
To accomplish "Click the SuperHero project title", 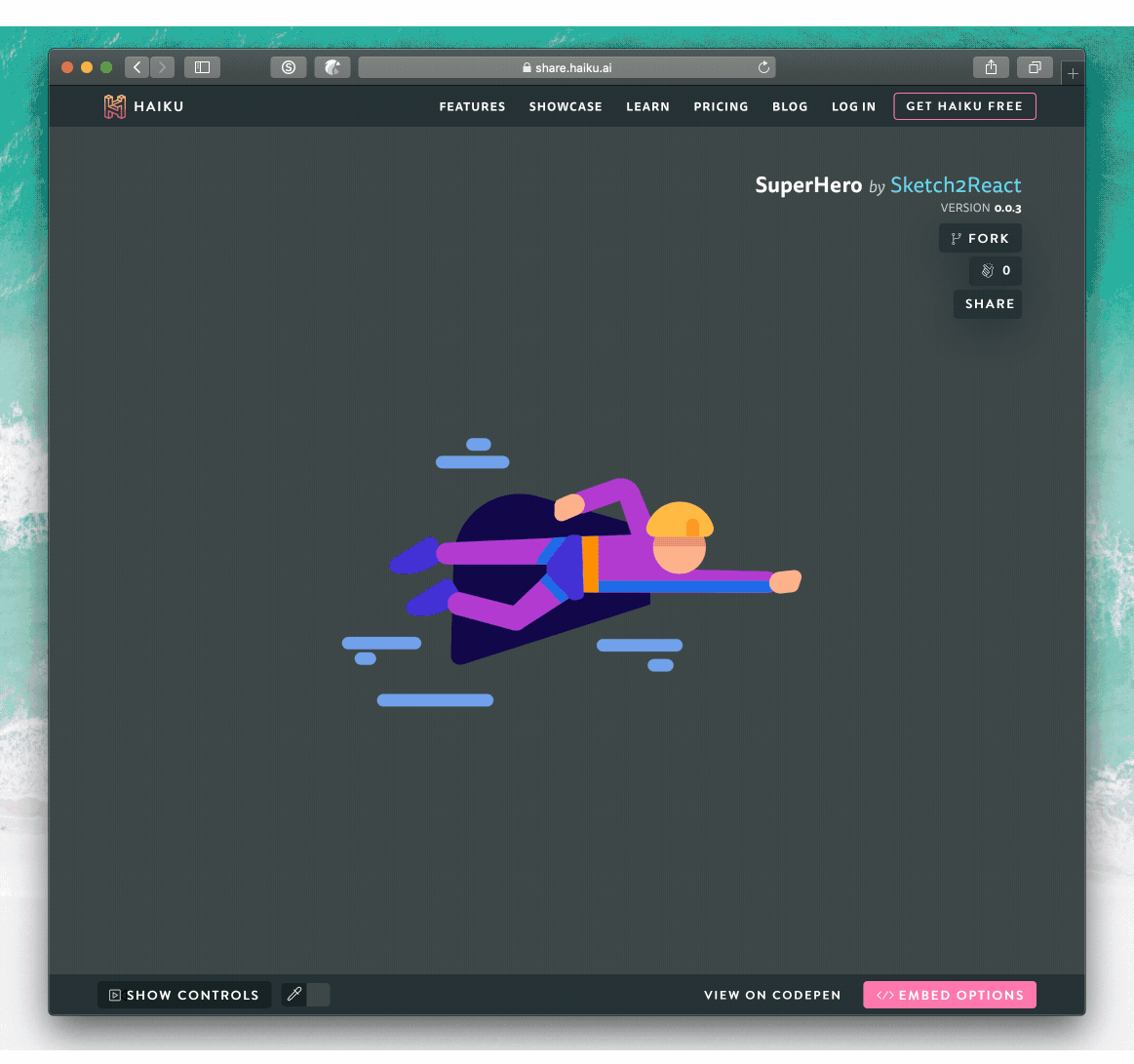I will pos(808,185).
